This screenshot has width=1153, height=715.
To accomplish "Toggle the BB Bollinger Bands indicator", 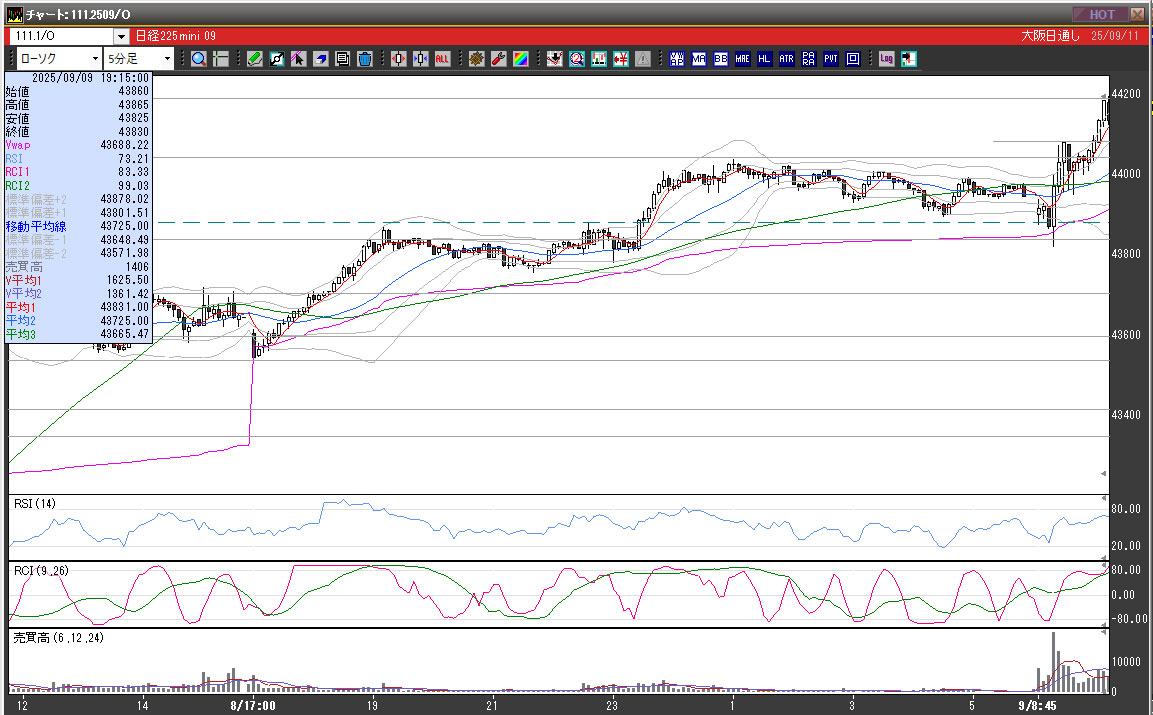I will click(x=721, y=59).
